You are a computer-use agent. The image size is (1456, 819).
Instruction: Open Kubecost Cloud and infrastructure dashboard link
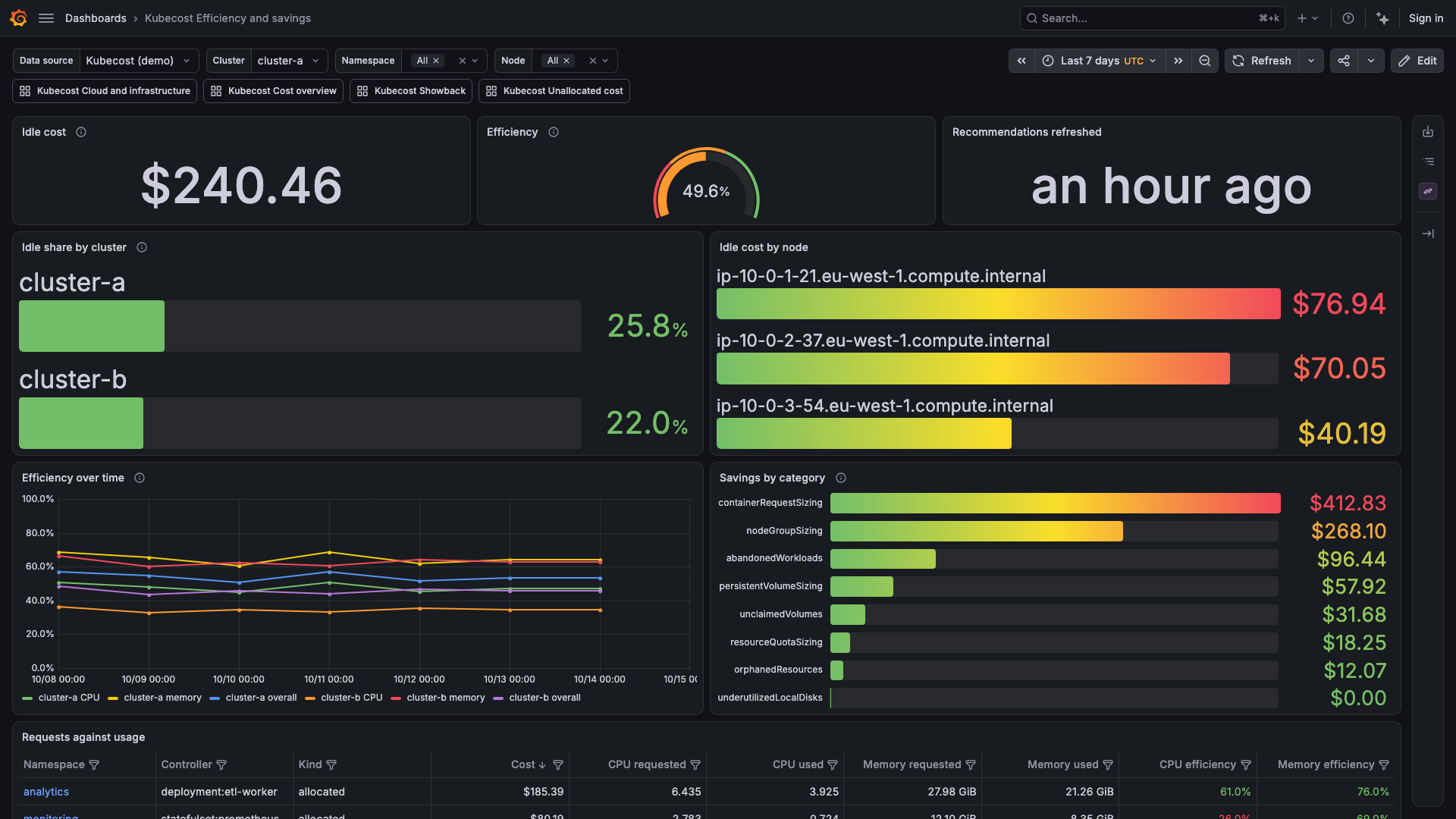(105, 91)
